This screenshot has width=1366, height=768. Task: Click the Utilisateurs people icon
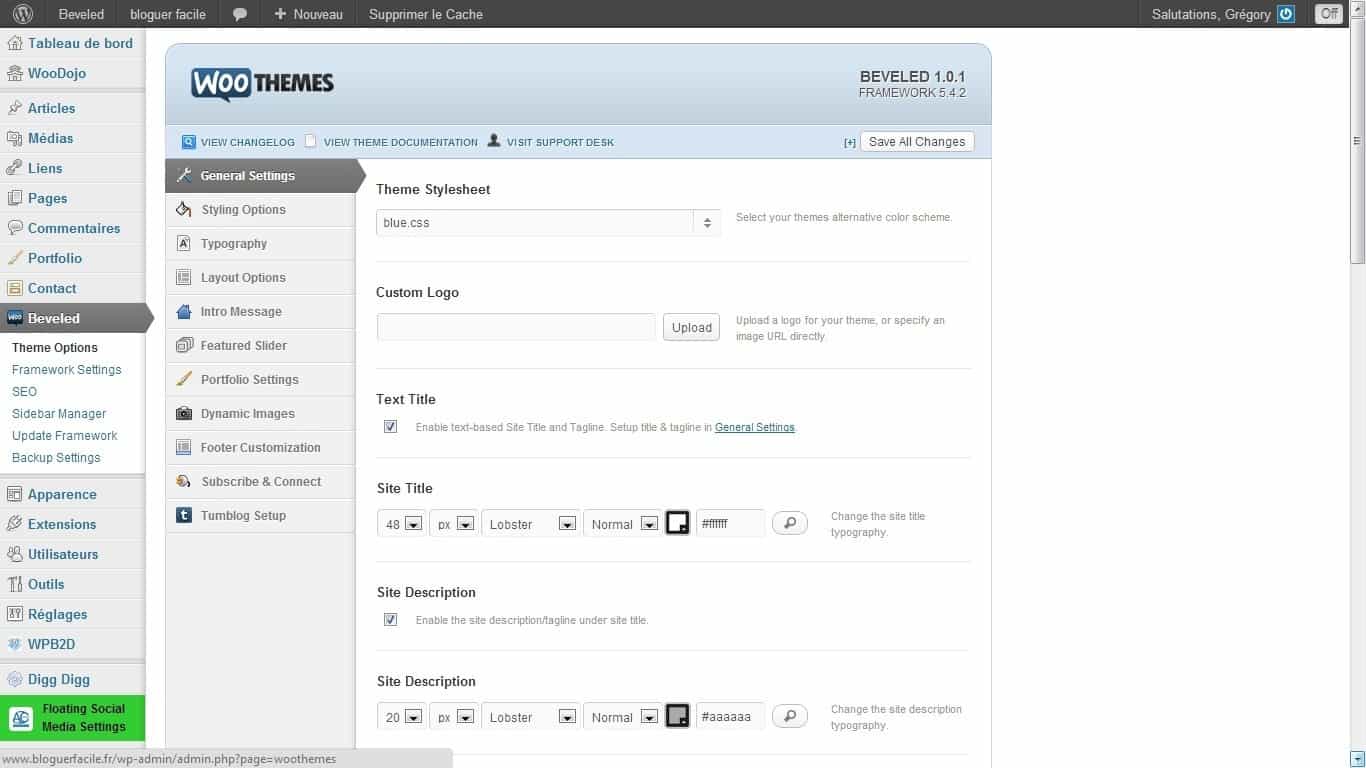(x=15, y=554)
